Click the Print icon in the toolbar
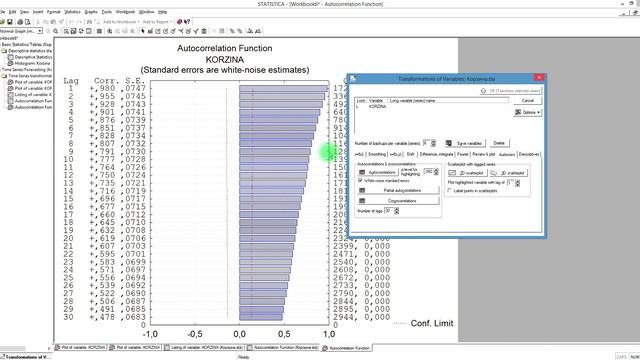 [20, 22]
